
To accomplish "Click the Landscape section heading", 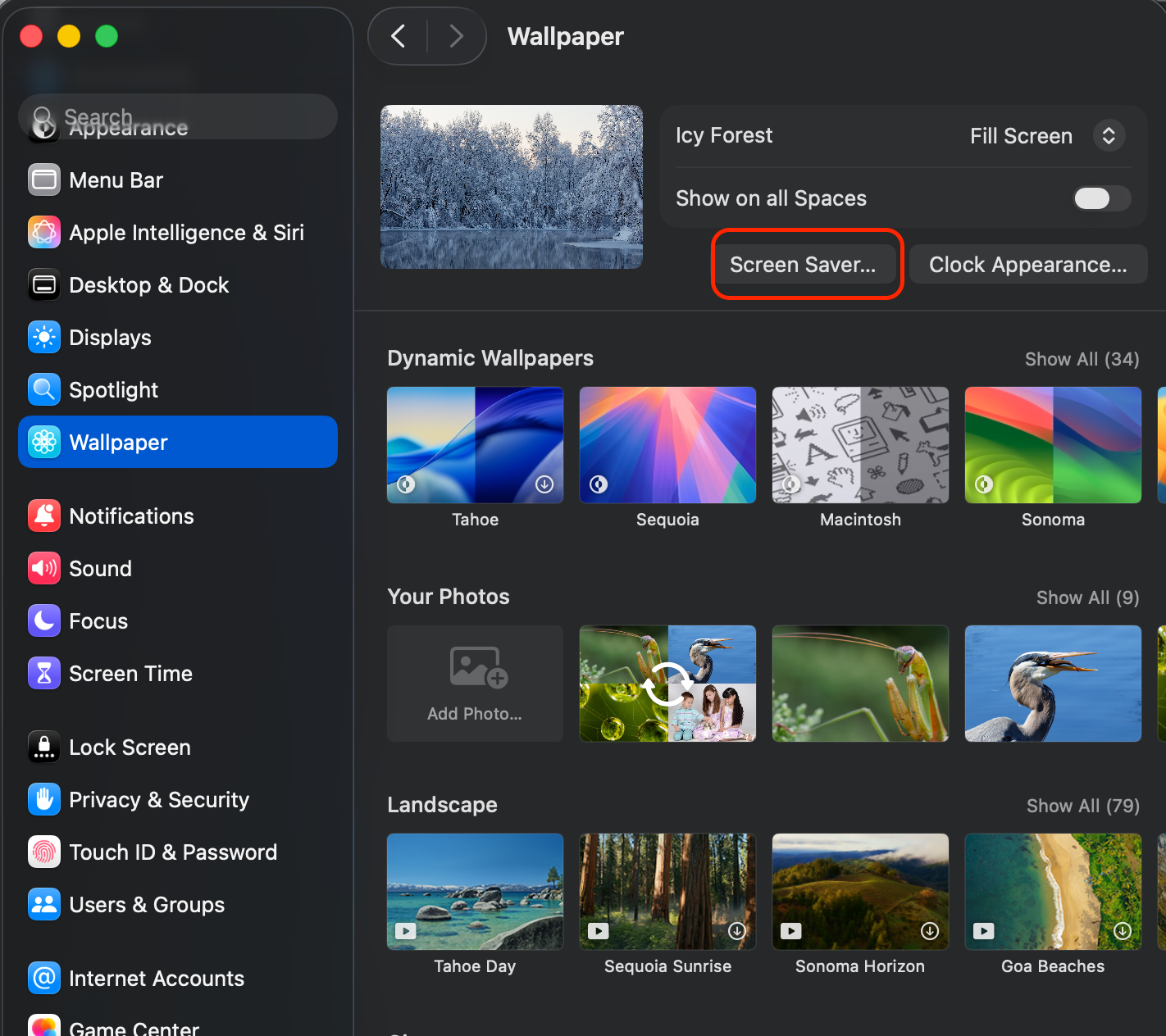I will (x=443, y=805).
